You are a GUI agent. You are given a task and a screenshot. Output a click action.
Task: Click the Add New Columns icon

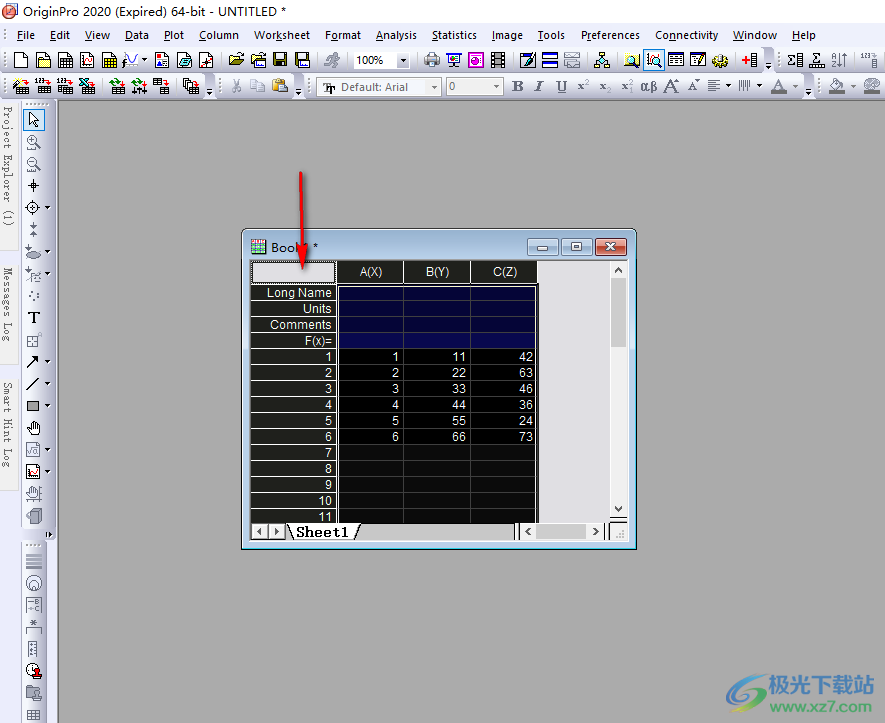[750, 60]
